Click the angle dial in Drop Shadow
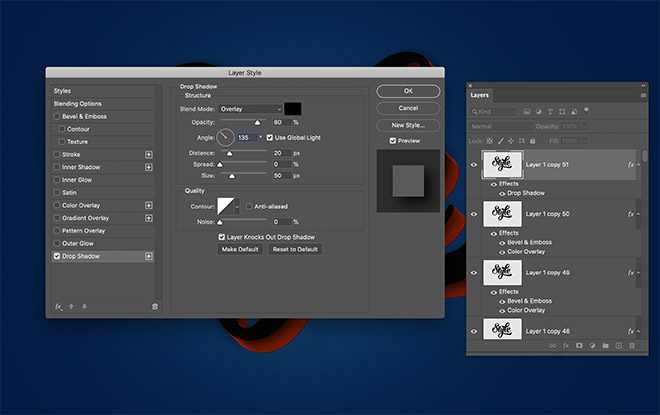This screenshot has height=415, width=660. (224, 136)
